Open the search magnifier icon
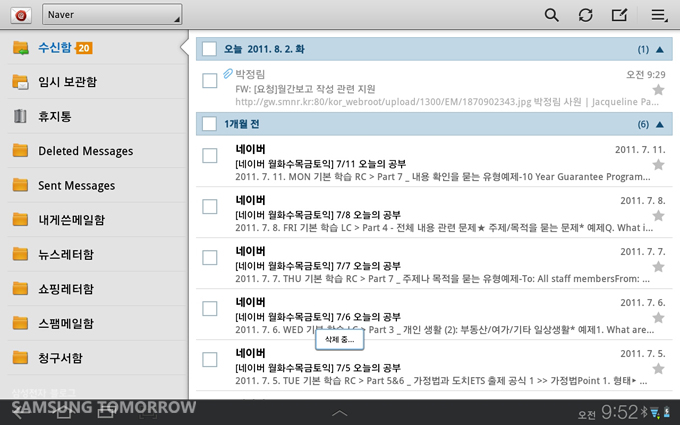This screenshot has height=425, width=680. click(x=551, y=15)
